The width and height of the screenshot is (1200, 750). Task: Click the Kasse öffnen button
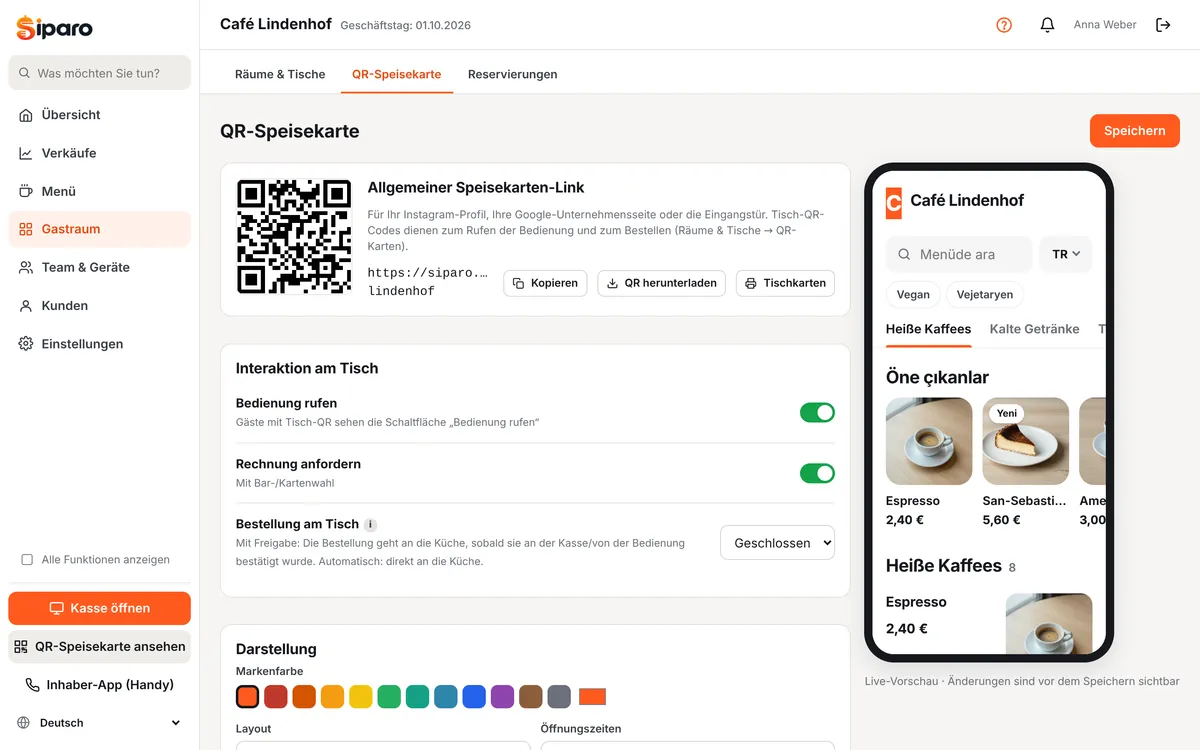(99, 608)
